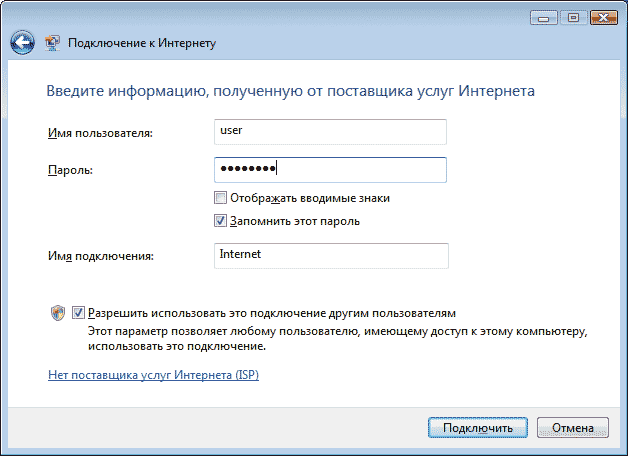Image resolution: width=628 pixels, height=456 pixels.
Task: Enable the 'Отображать вводимые знаки' checkbox
Action: pos(221,198)
